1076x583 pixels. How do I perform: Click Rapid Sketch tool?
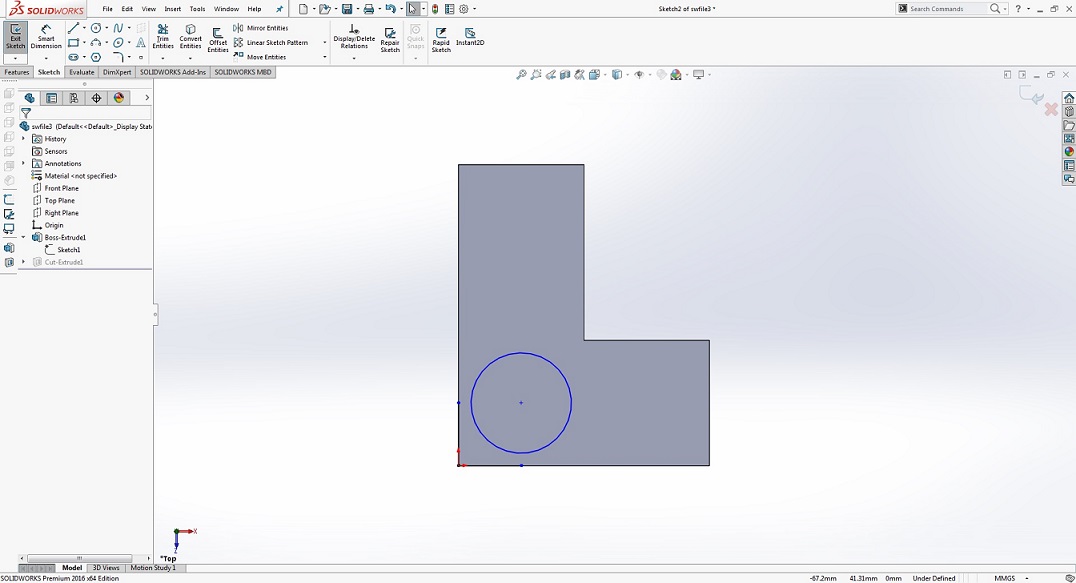click(x=441, y=40)
